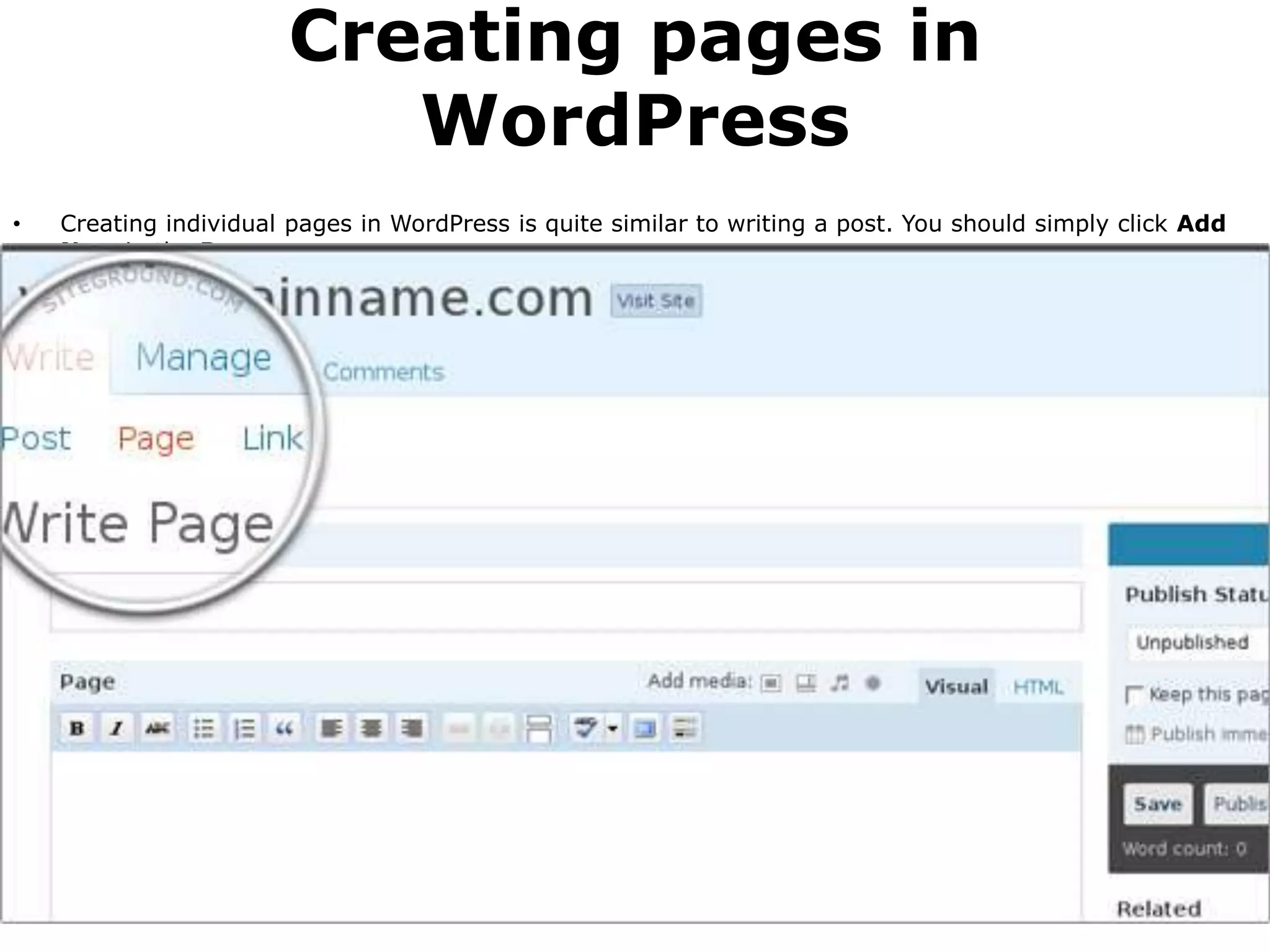Switch to the HTML editor tab
1270x952 pixels.
1039,687
